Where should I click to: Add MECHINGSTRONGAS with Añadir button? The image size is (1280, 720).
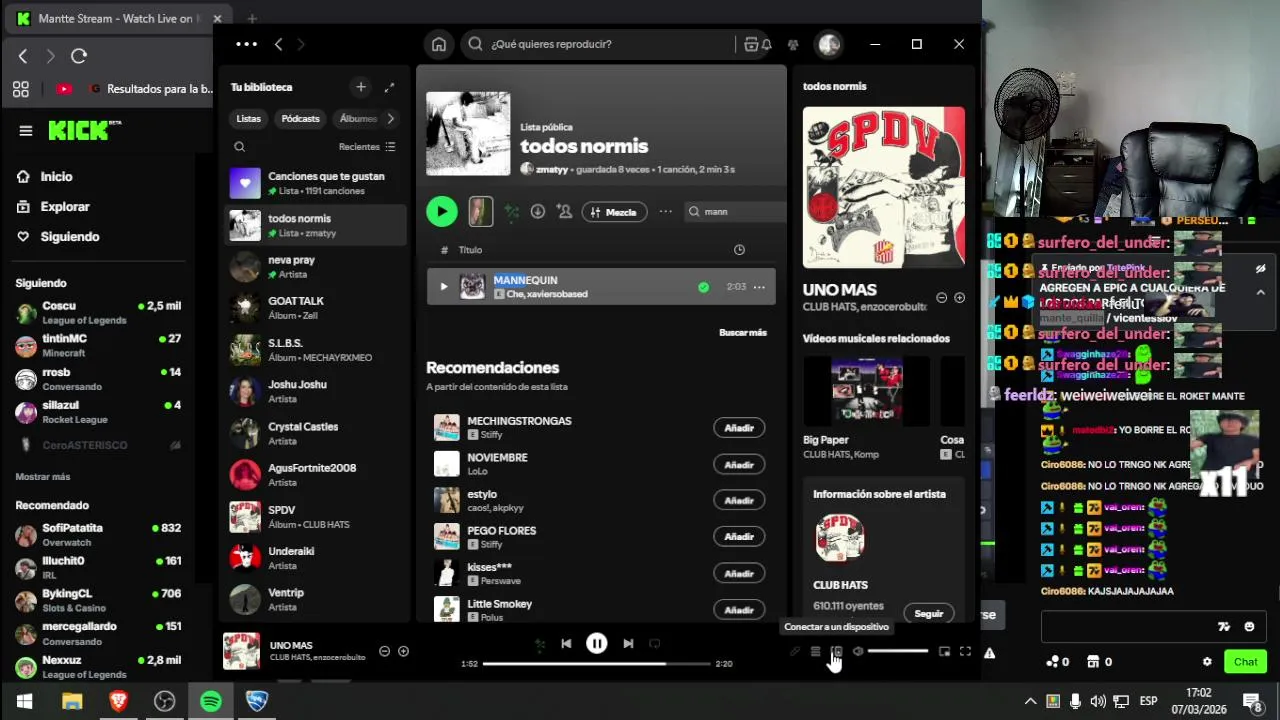739,428
